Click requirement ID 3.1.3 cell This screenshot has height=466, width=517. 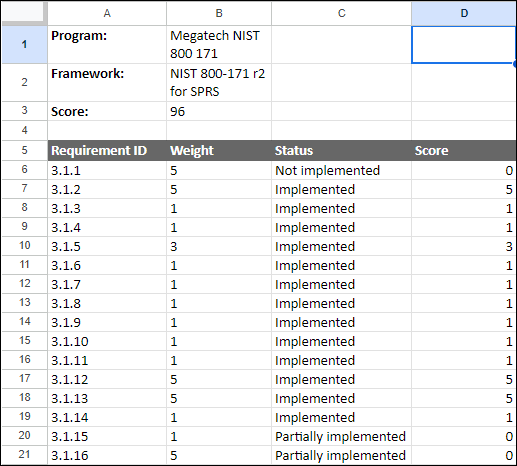pyautogui.click(x=107, y=208)
